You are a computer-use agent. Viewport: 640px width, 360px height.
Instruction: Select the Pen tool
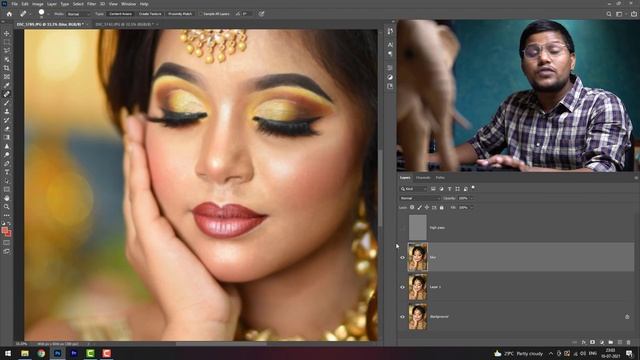(x=7, y=163)
